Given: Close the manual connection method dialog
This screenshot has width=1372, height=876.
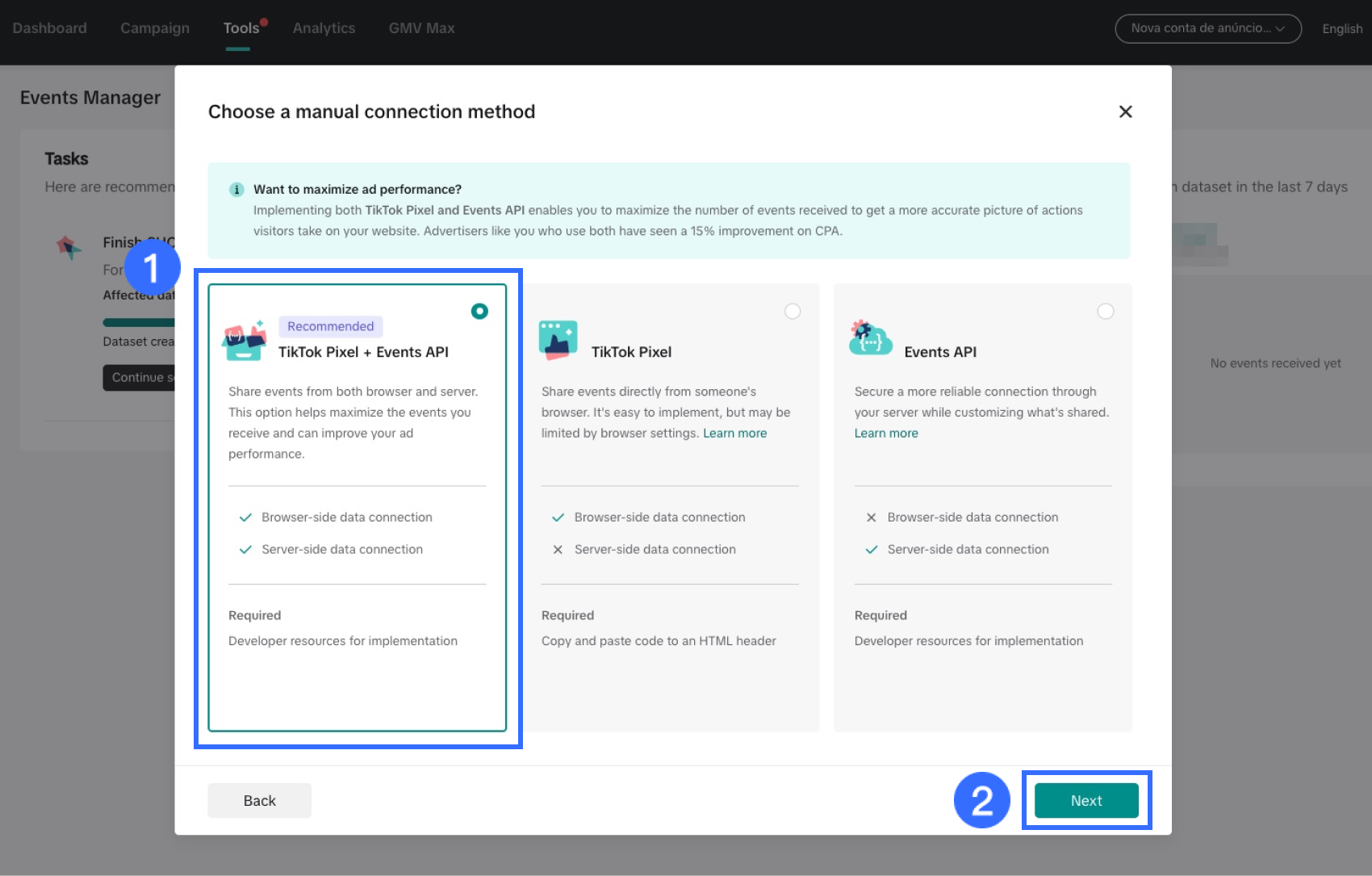Looking at the screenshot, I should pos(1125,111).
